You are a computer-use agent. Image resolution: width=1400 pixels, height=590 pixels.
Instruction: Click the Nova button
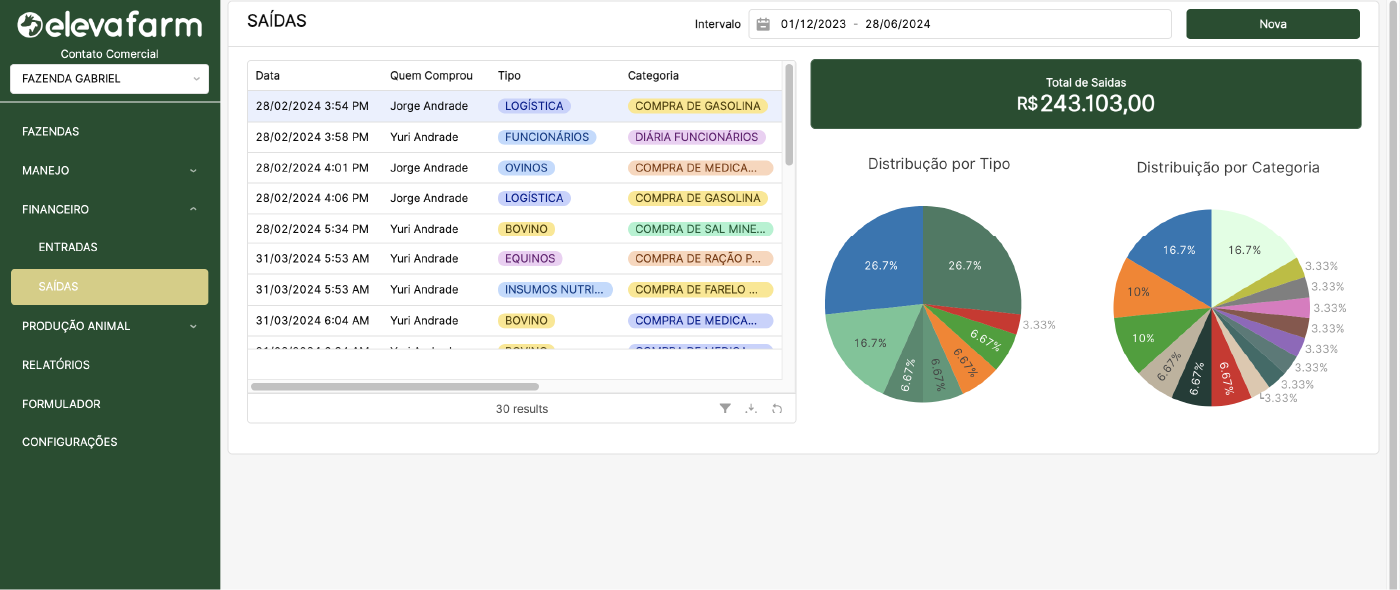[x=1272, y=24]
